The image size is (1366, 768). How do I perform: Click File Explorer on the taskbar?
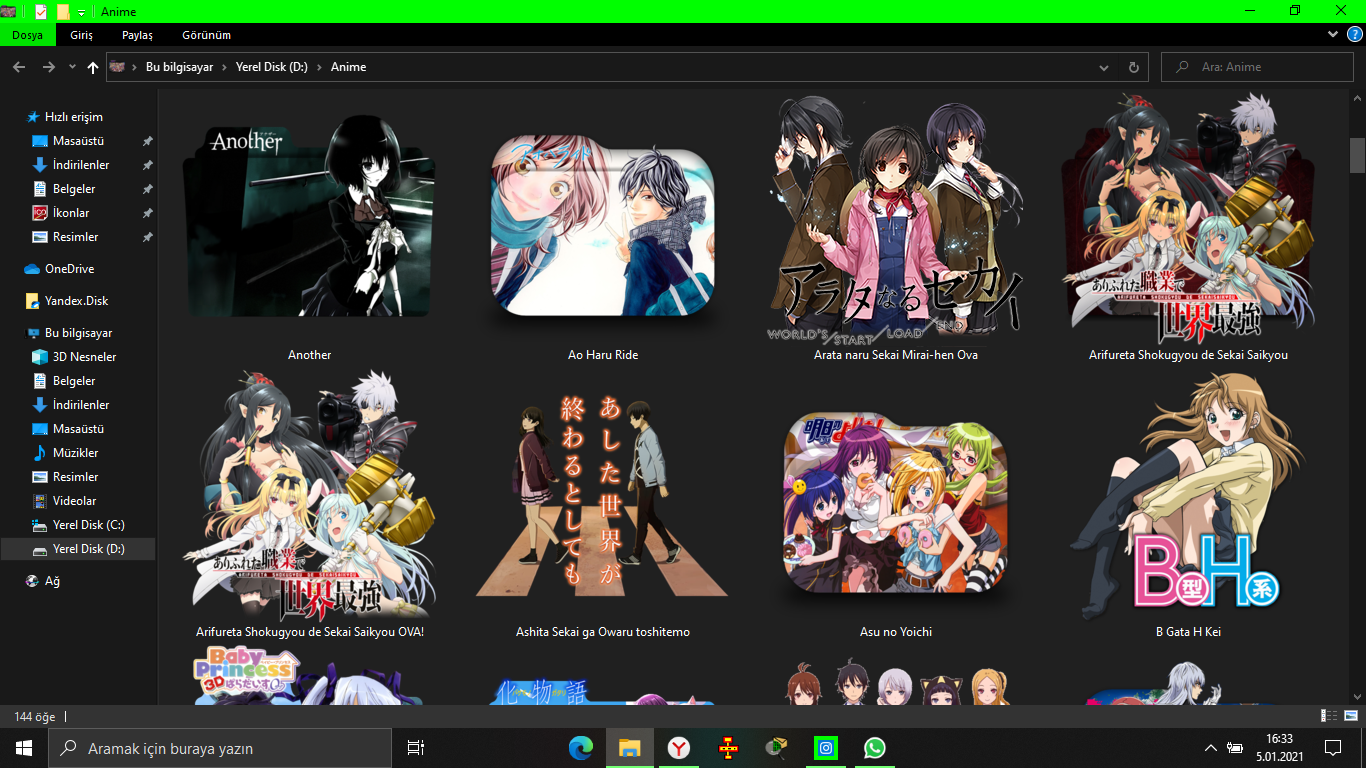coord(629,748)
